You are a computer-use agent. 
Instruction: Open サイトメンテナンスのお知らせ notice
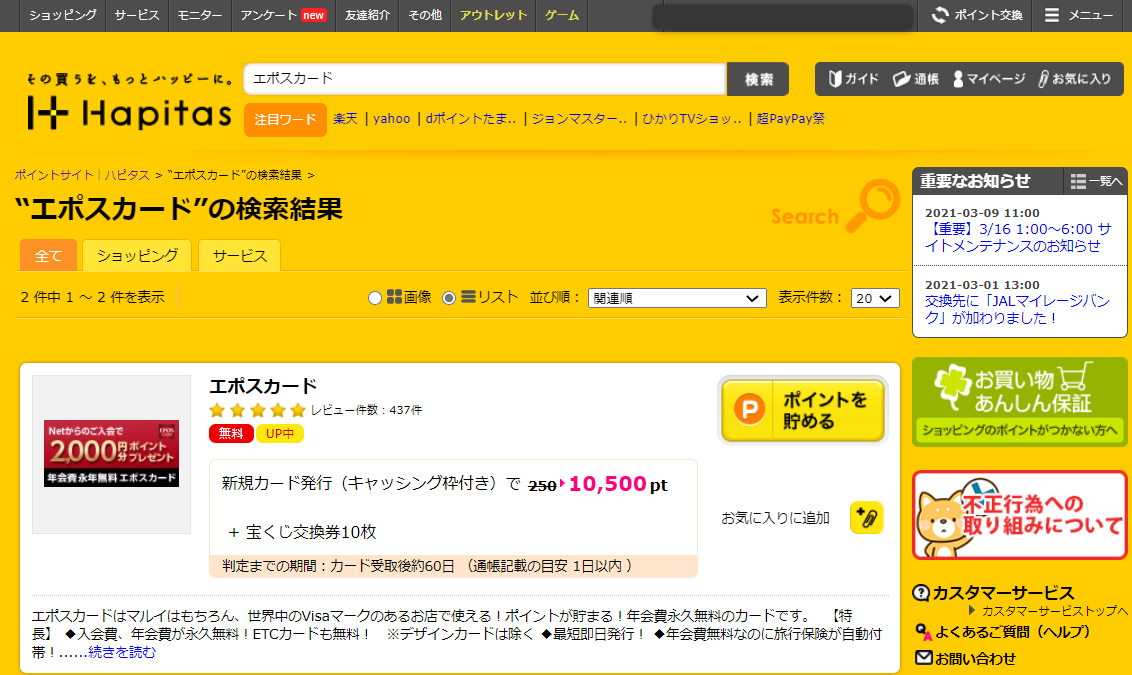[x=1018, y=238]
